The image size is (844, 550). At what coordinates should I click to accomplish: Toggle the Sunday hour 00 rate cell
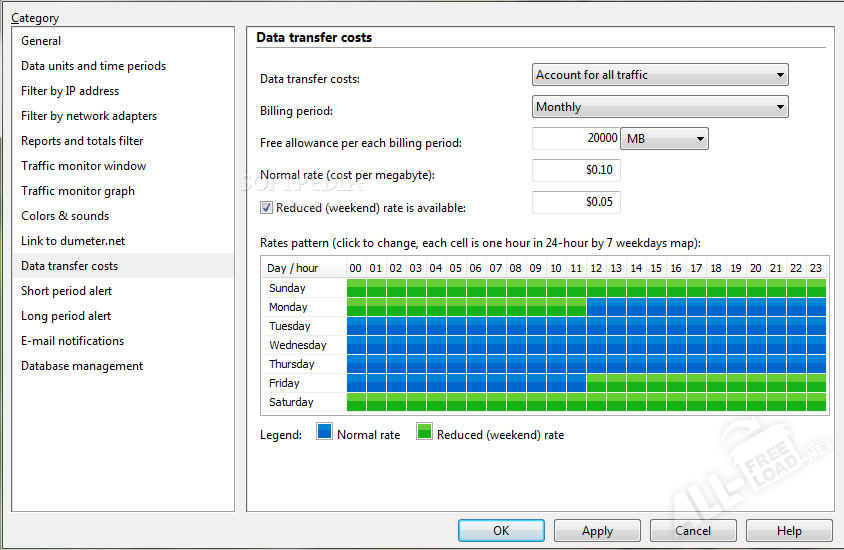(x=356, y=288)
